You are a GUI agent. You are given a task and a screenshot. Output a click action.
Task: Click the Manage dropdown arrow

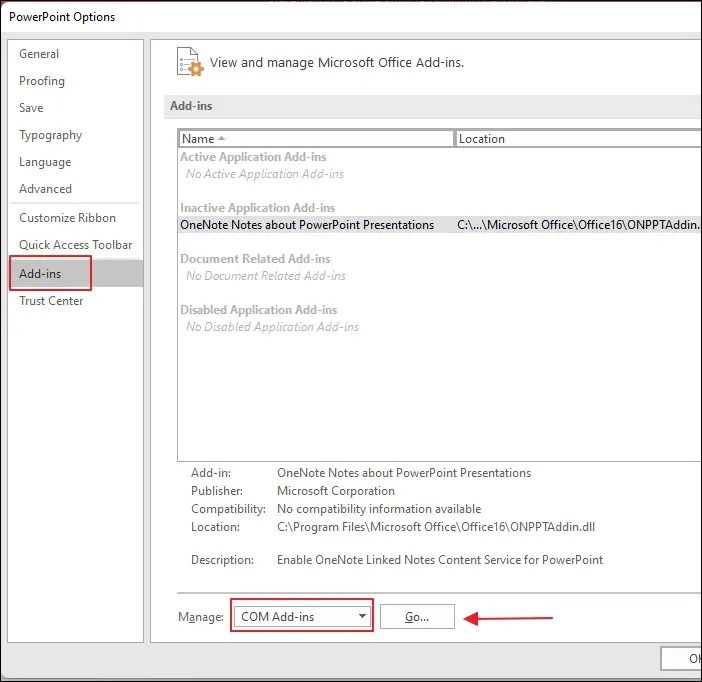(362, 616)
